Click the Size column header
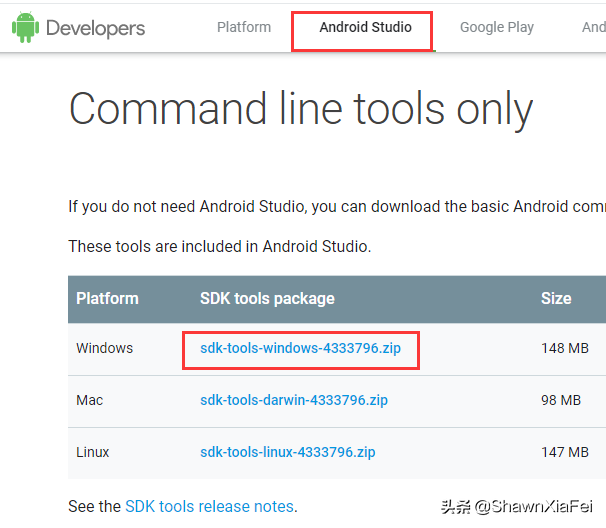Screen dimensions: 606x528 pos(556,298)
